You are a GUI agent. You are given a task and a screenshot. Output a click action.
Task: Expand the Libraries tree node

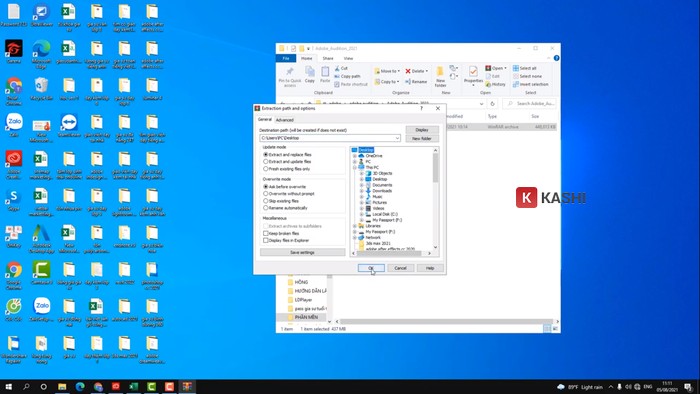(x=355, y=226)
